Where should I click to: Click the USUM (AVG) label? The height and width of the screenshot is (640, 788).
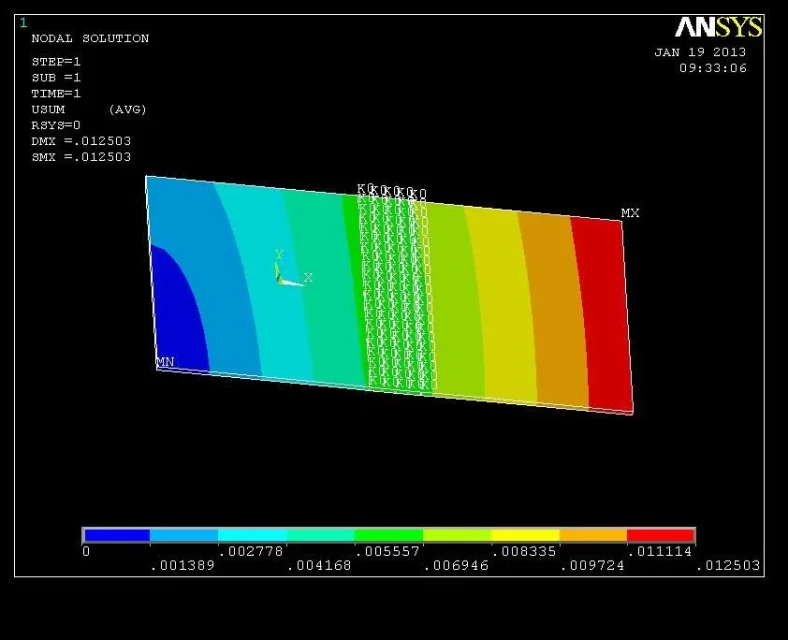[88, 110]
